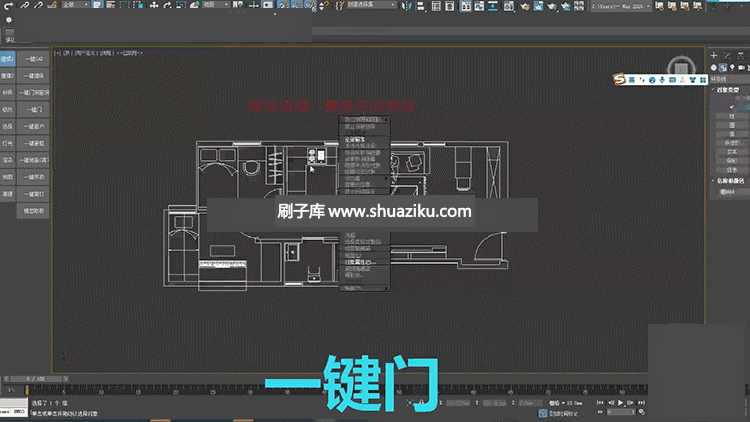Switch to the 视图 plugin tab
Viewport: 750px width, 422px height.
[x=7, y=177]
